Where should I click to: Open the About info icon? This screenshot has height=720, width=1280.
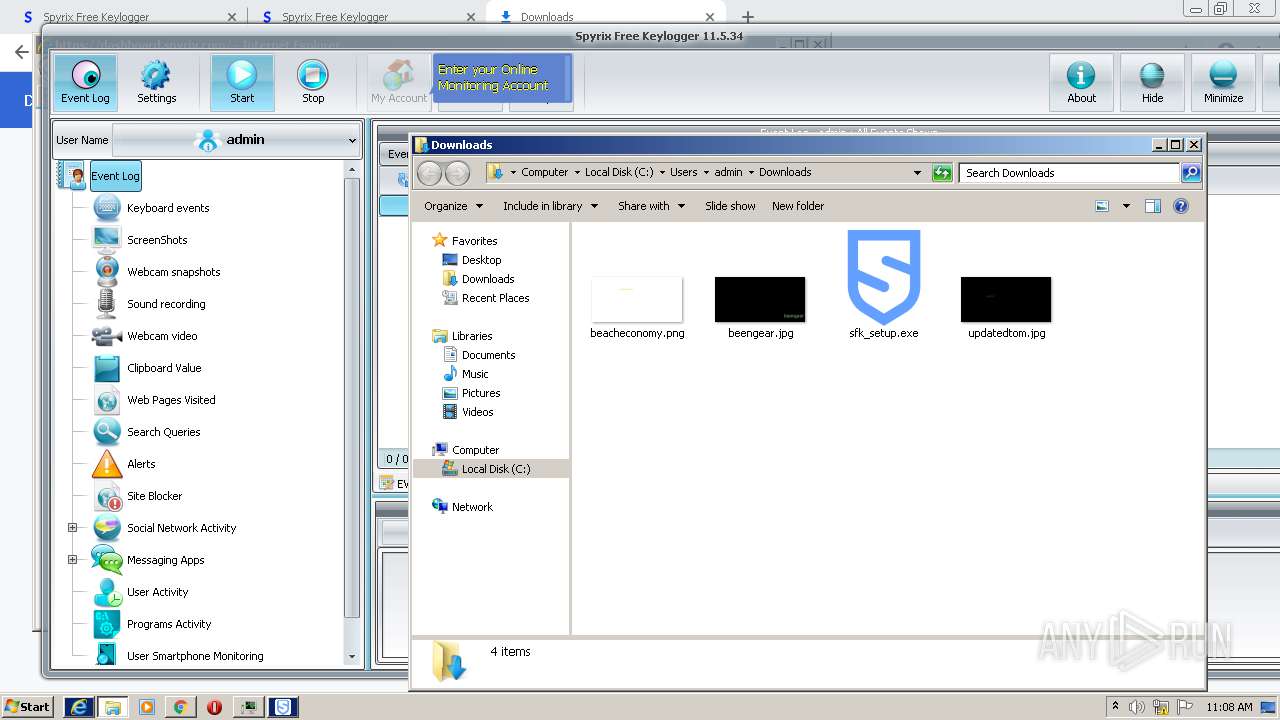click(x=1081, y=82)
